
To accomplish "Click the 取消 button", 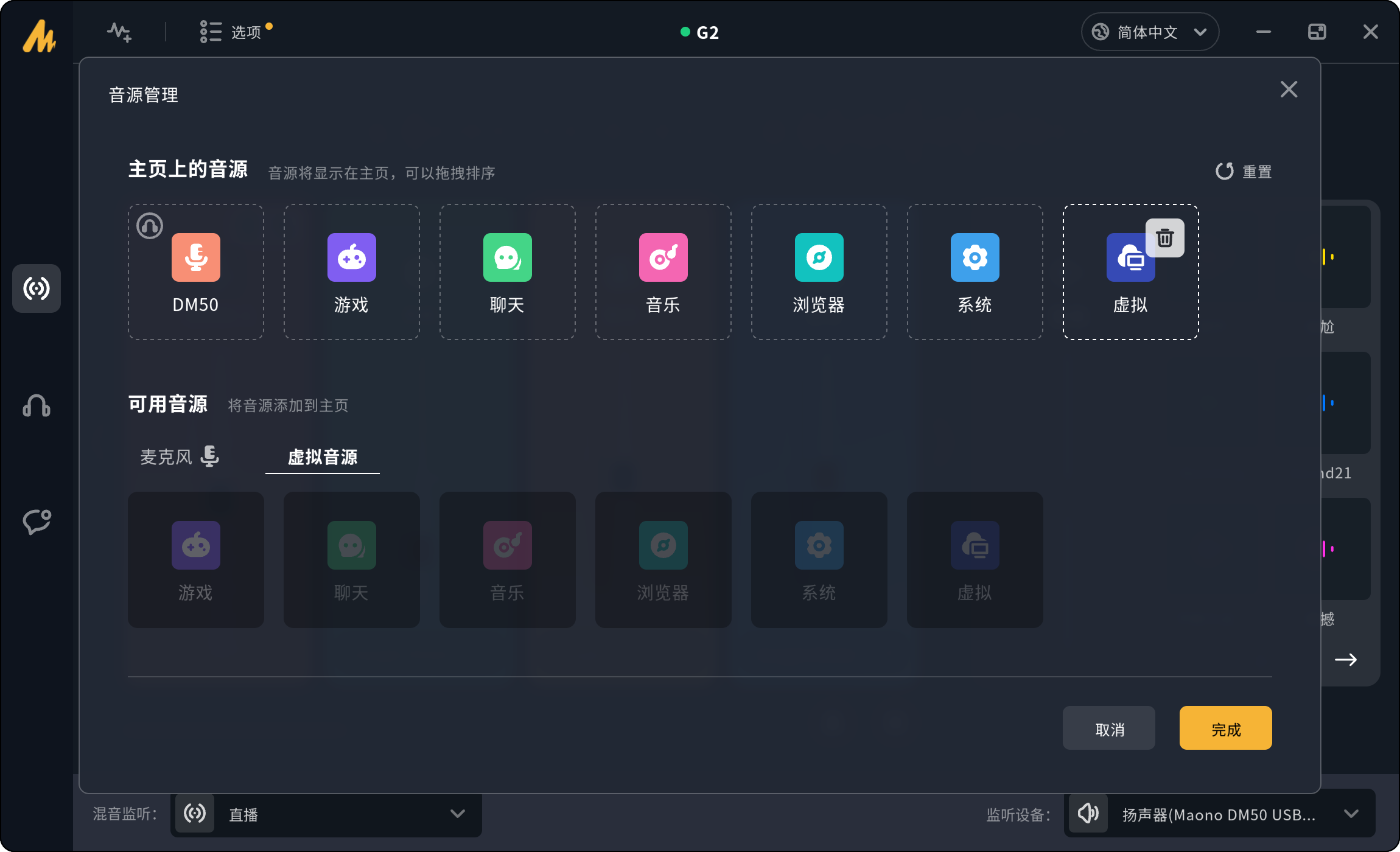I will click(x=1108, y=728).
